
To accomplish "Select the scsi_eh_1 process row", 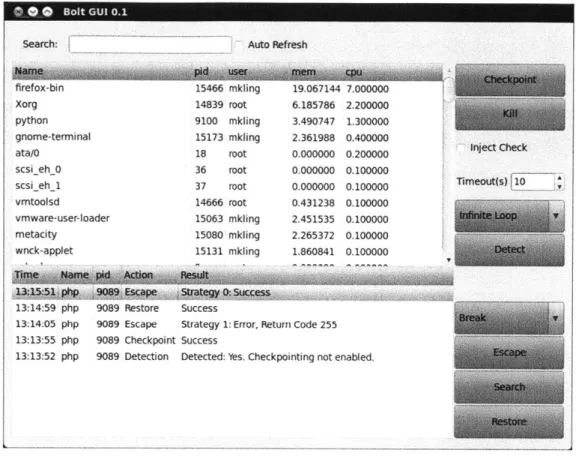I will pos(227,186).
